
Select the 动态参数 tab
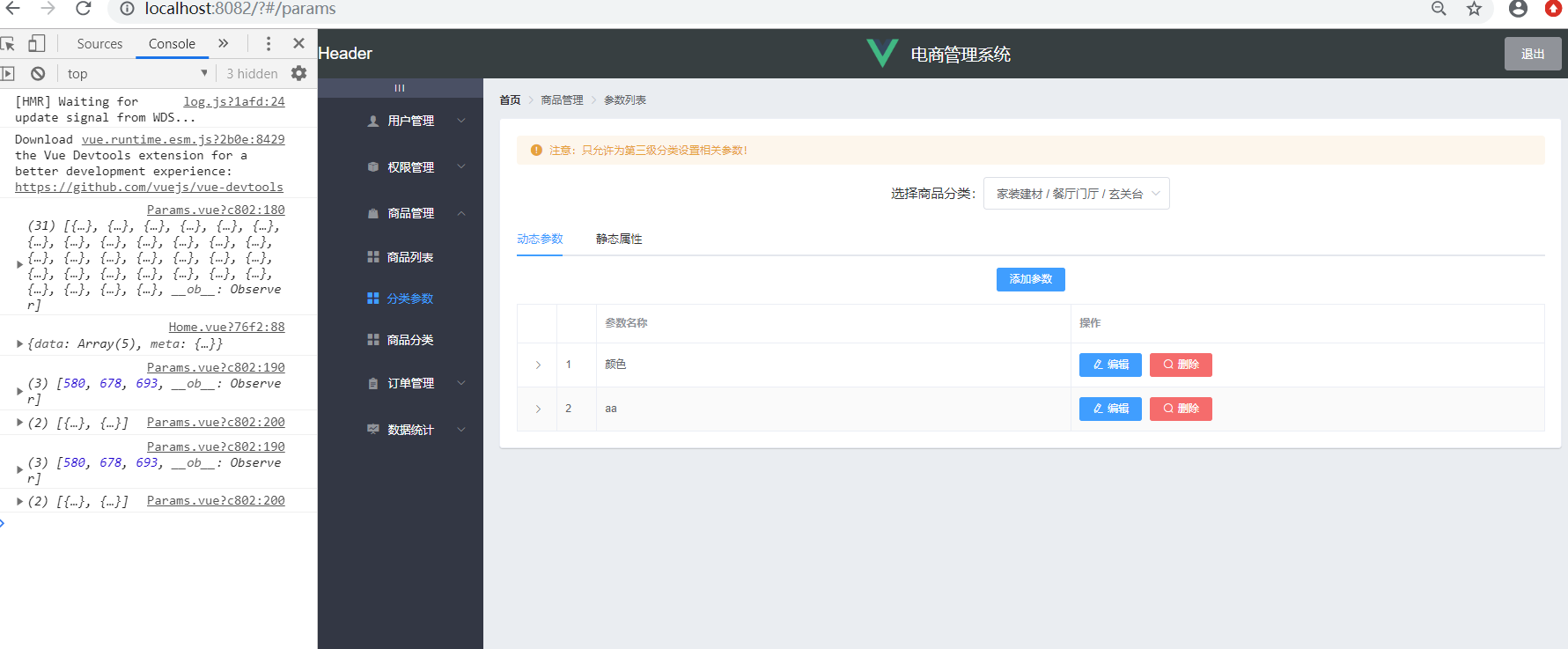pos(540,239)
